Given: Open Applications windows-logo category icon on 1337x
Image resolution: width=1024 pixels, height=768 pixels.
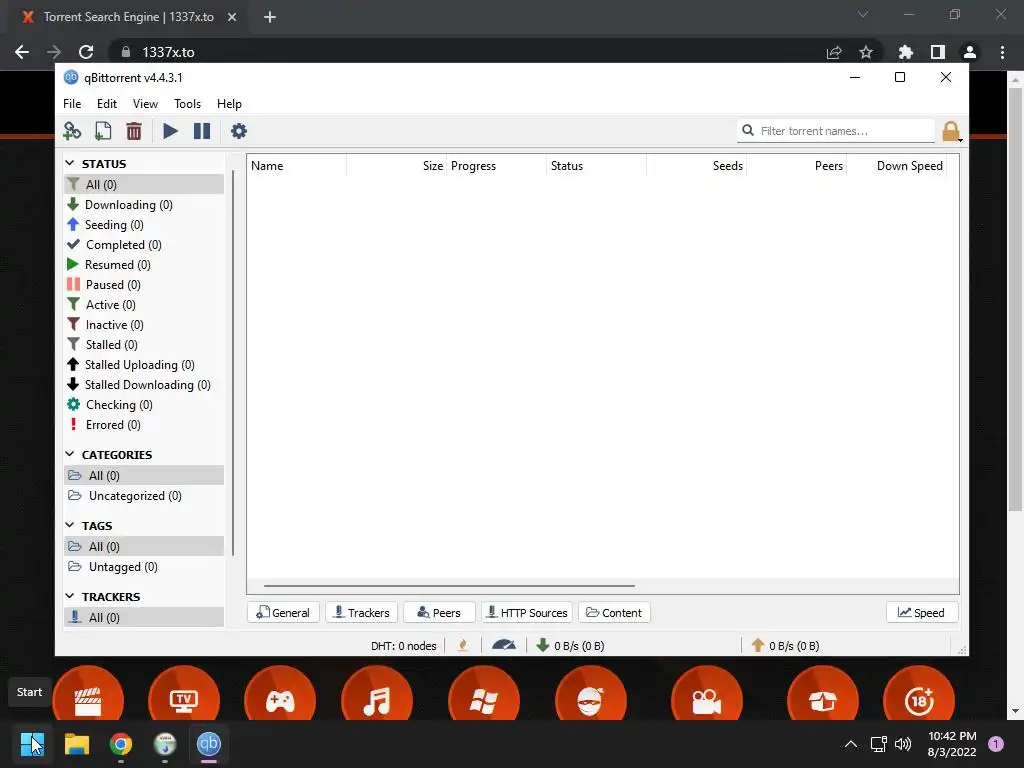Looking at the screenshot, I should point(484,697).
